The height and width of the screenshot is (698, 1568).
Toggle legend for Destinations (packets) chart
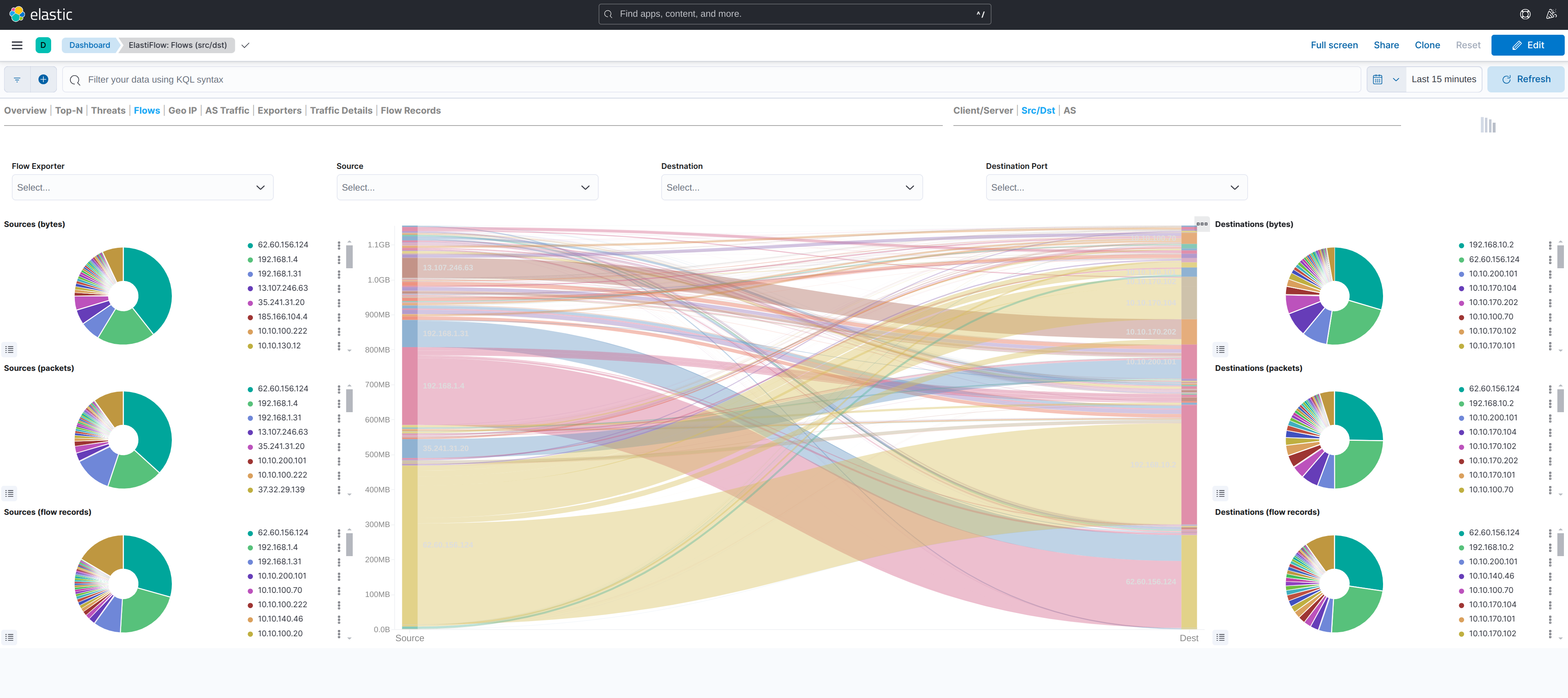(1220, 493)
